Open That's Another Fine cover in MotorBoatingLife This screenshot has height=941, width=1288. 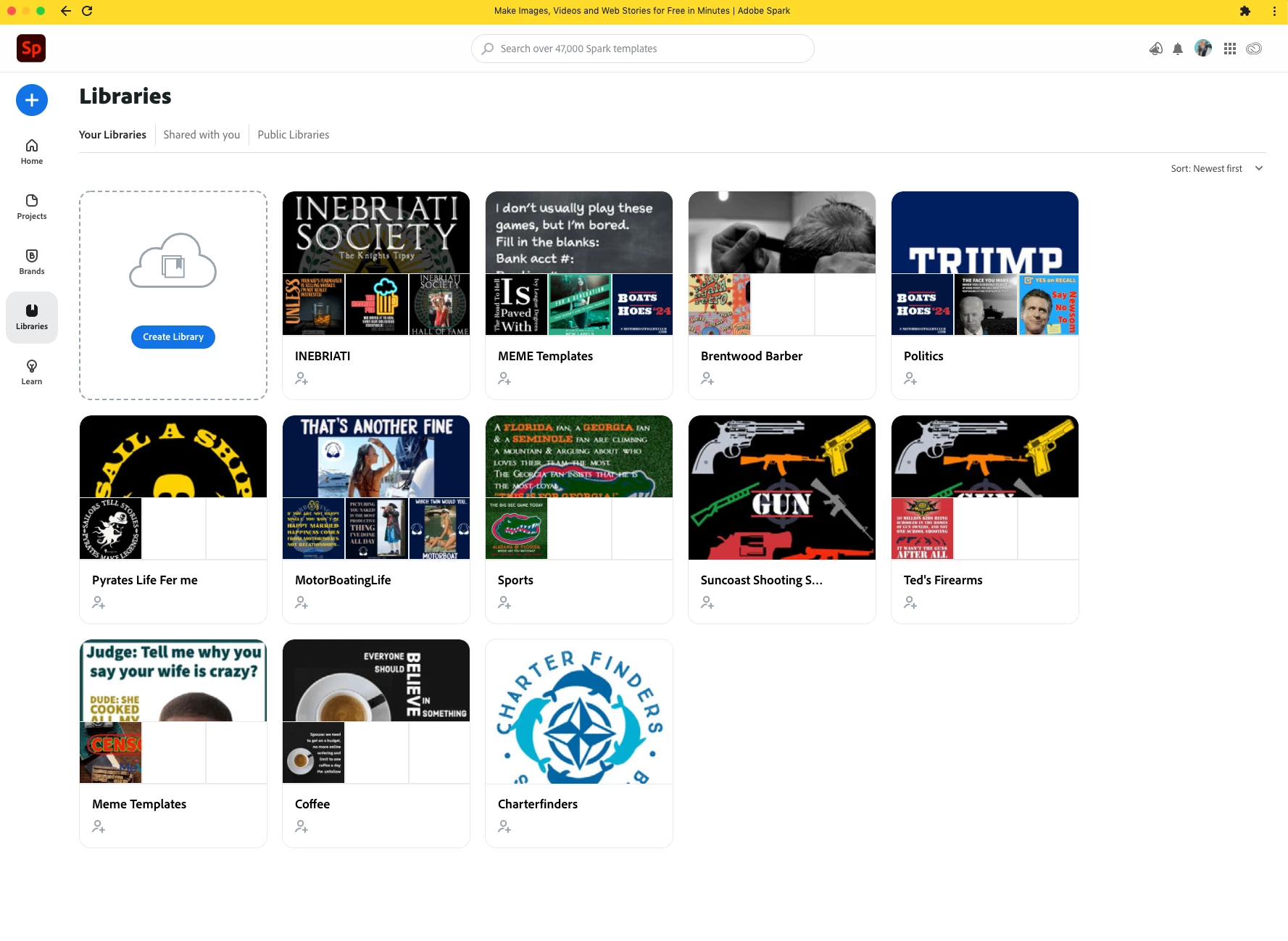[x=376, y=456]
